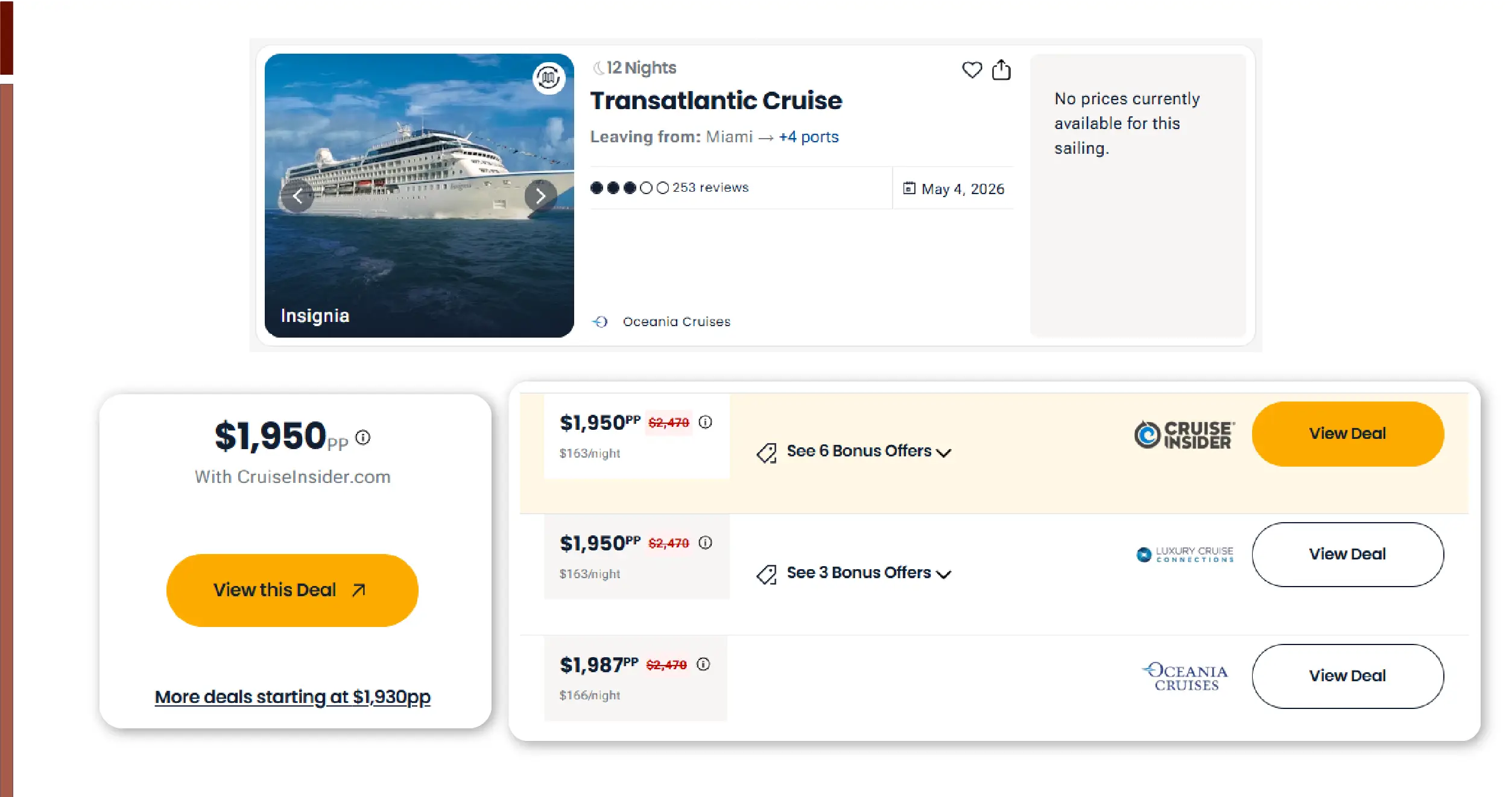Screen dimensions: 1512x797
Task: View Deal from Cruise Insider
Action: (x=1347, y=433)
